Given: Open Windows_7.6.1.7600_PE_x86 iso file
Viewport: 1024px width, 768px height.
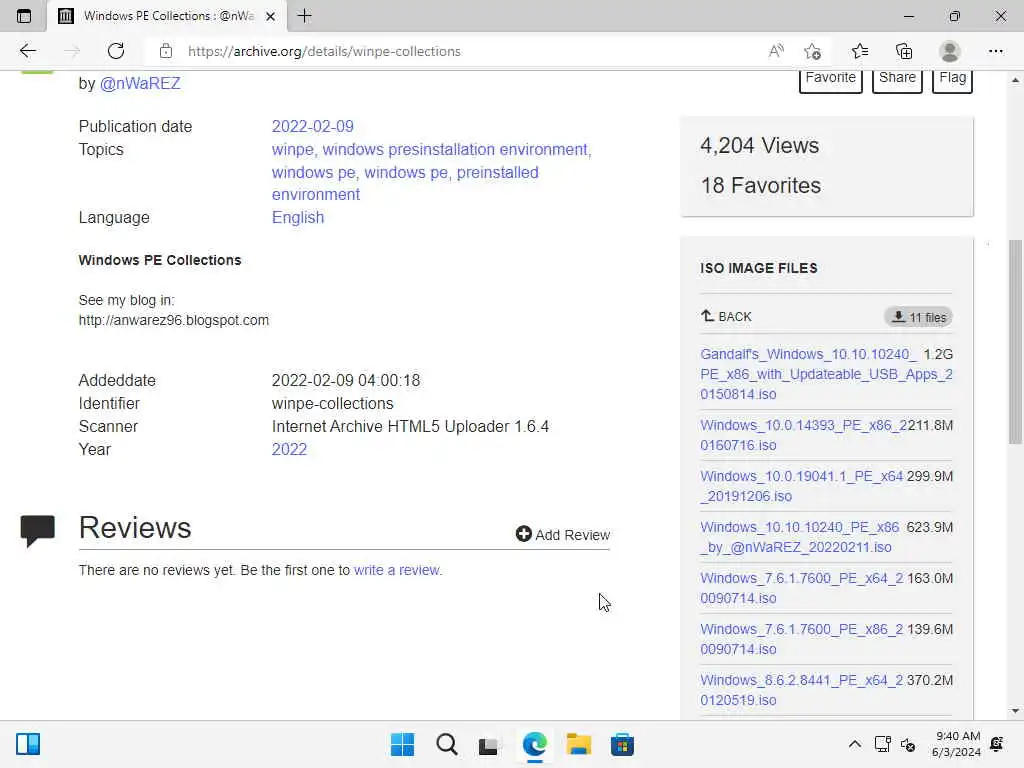Looking at the screenshot, I should click(801, 639).
